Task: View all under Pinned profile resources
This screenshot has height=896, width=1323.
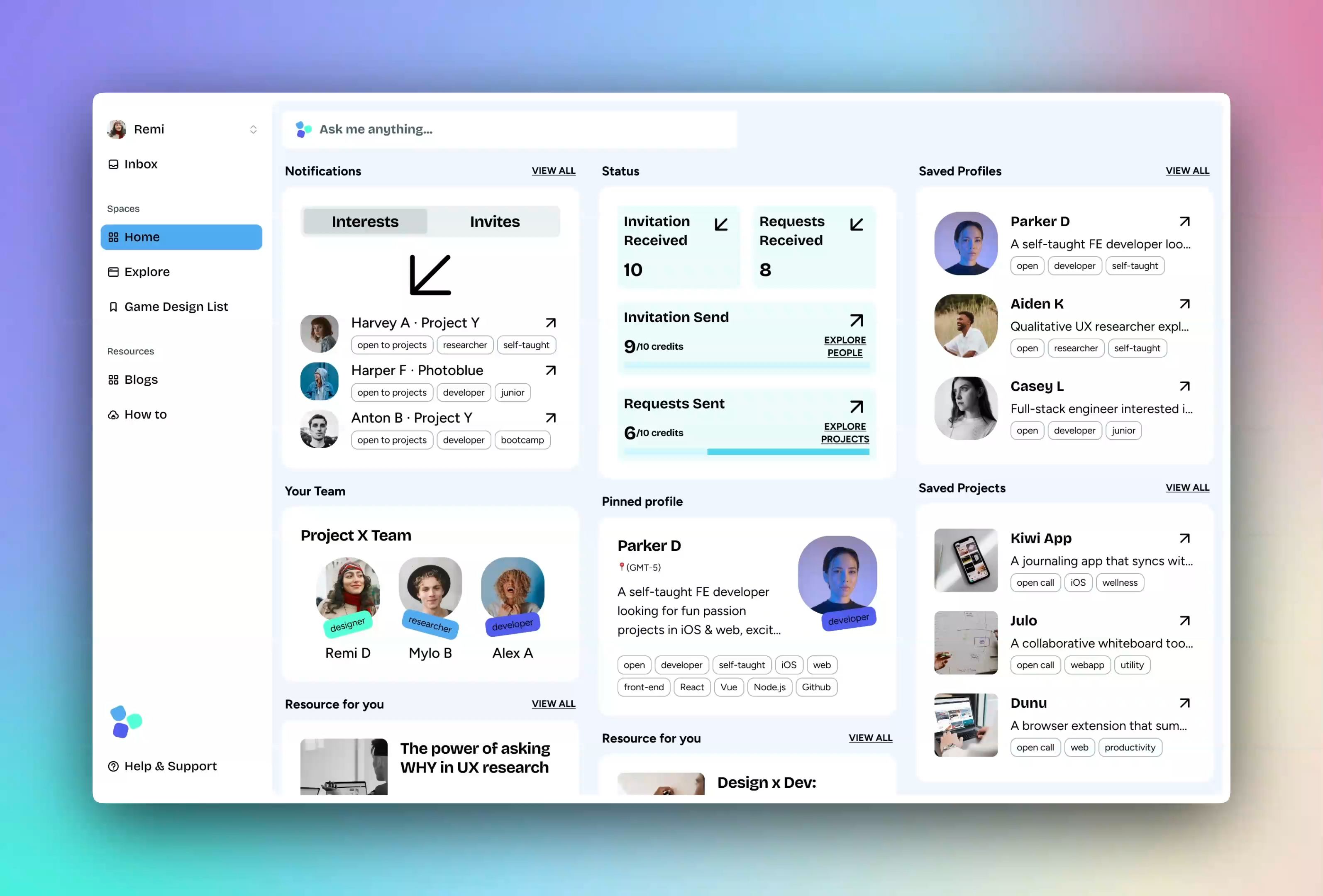Action: tap(870, 738)
